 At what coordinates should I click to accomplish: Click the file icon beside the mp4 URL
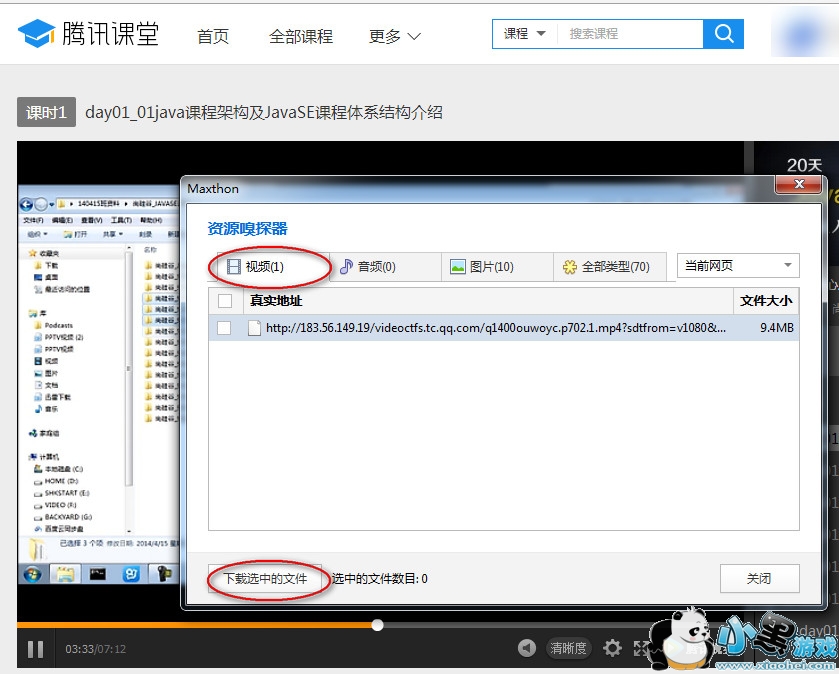coord(255,328)
